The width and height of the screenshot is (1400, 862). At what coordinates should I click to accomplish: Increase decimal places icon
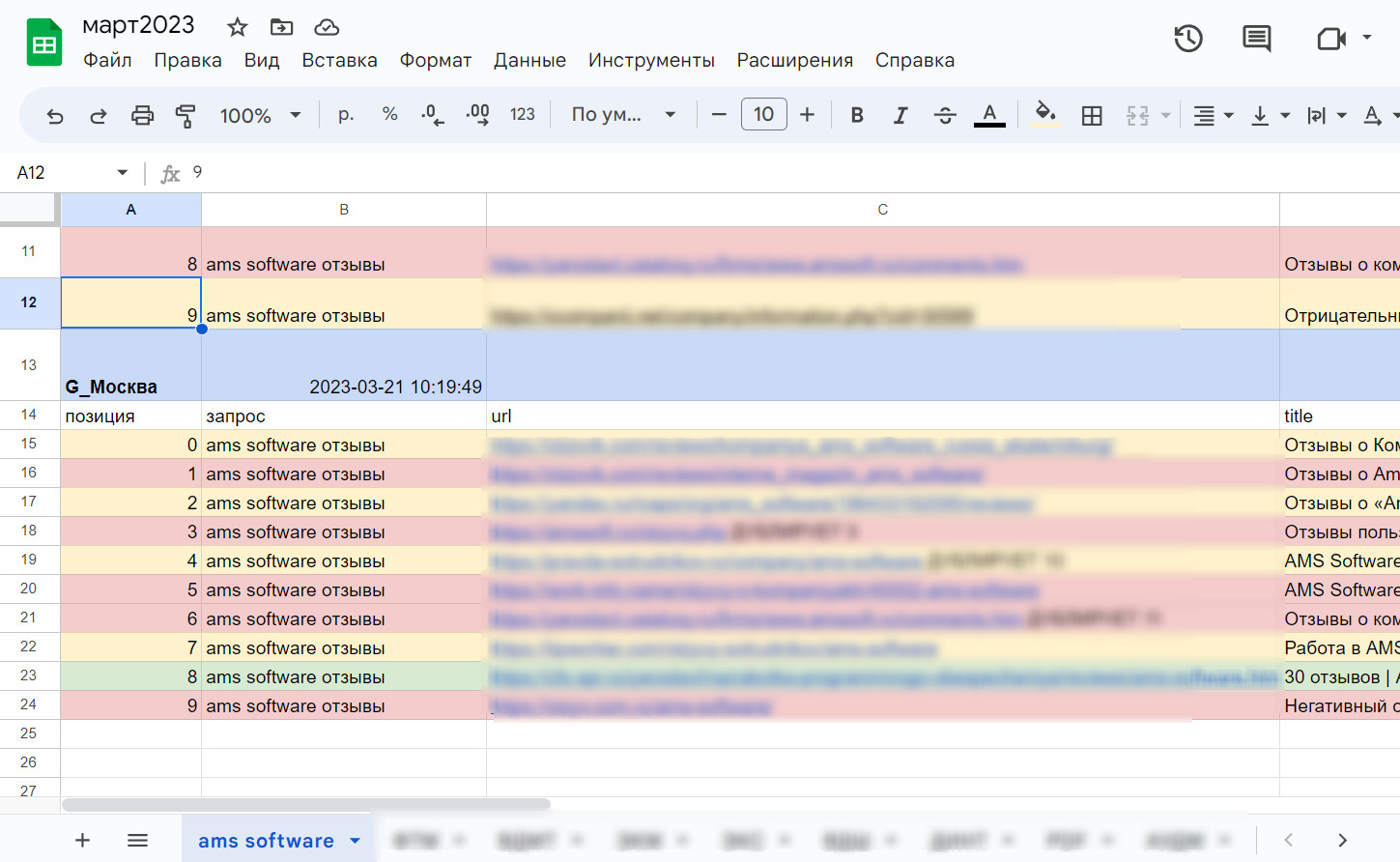[x=477, y=115]
